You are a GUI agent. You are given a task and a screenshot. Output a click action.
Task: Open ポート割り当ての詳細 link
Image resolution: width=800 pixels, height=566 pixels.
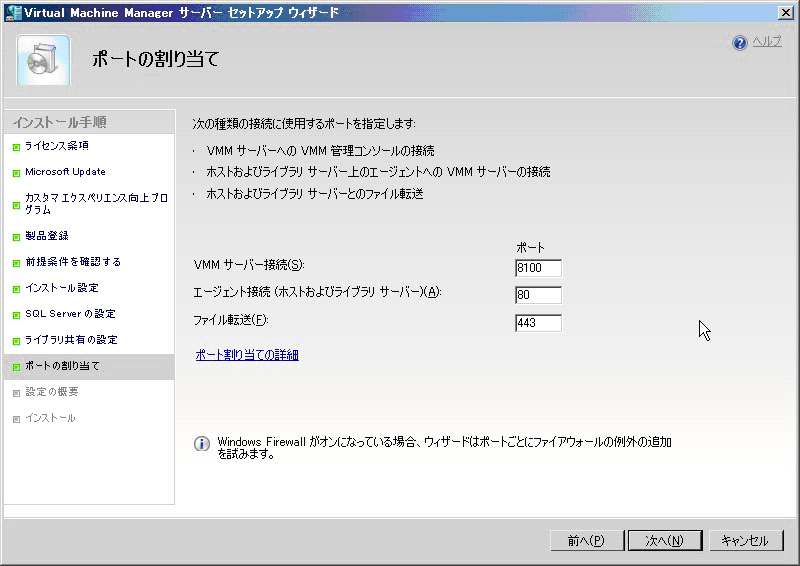(246, 355)
